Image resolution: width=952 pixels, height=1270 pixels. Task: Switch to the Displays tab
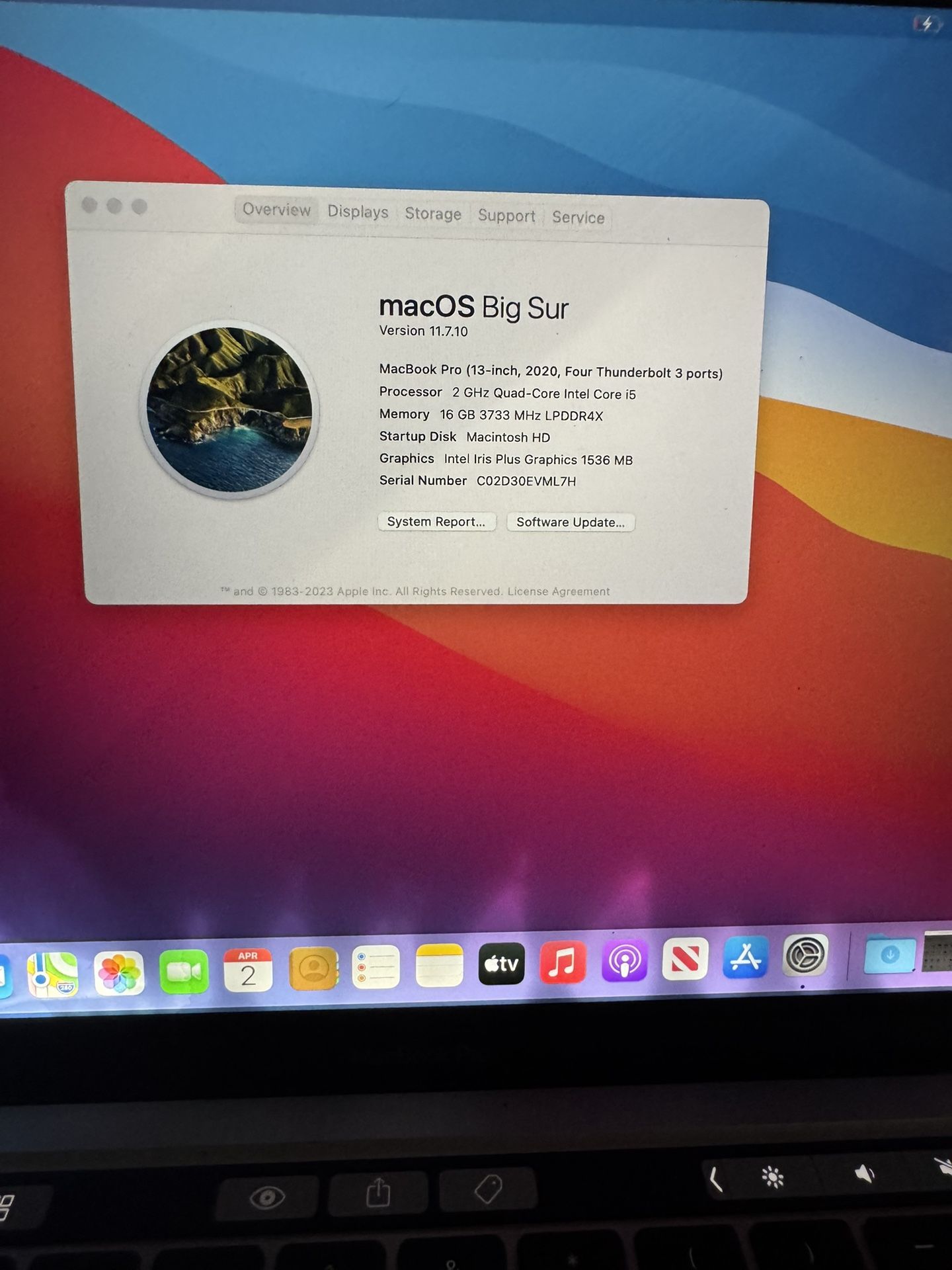pyautogui.click(x=358, y=212)
